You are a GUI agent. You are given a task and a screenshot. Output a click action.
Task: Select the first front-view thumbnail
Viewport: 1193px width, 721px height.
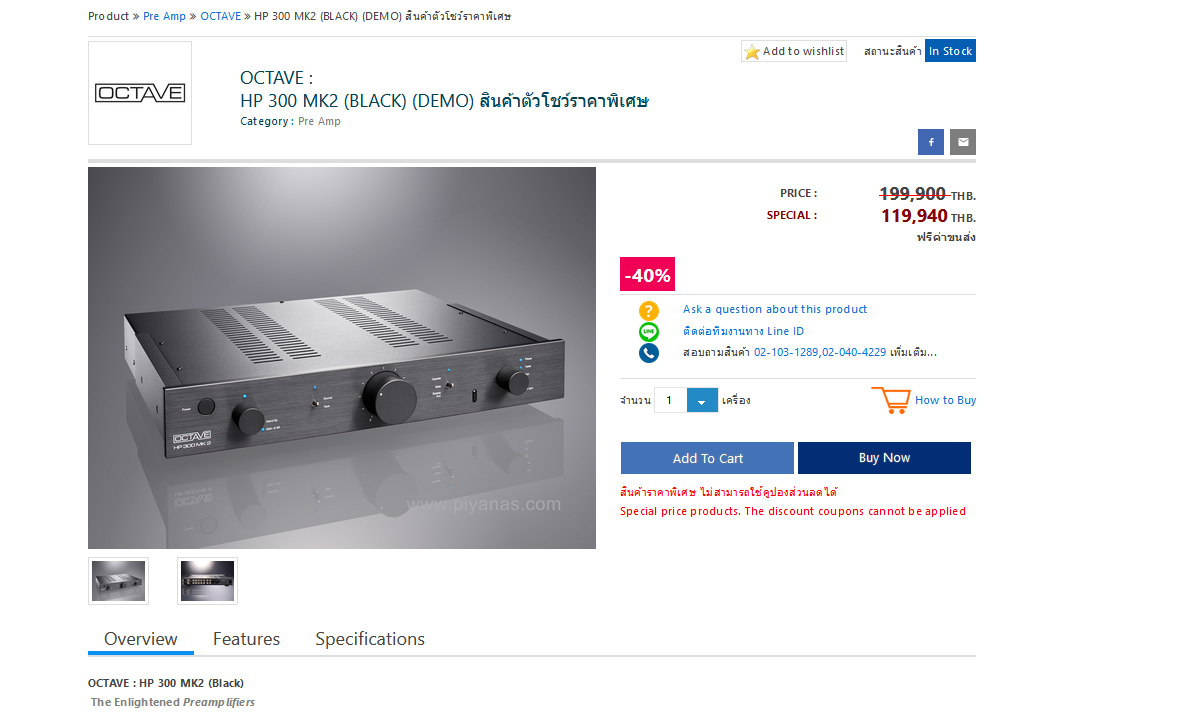pos(118,581)
